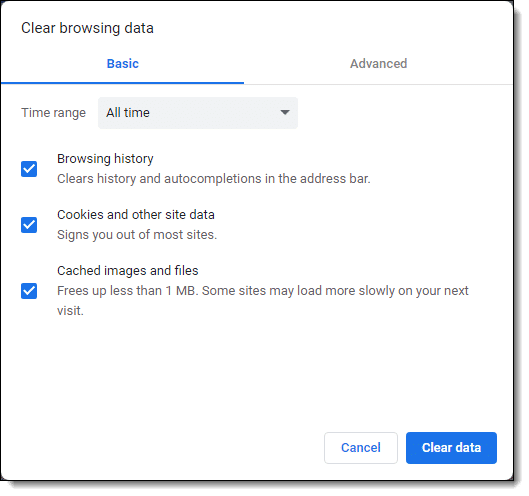Switch to the Advanced tab

pyautogui.click(x=378, y=63)
